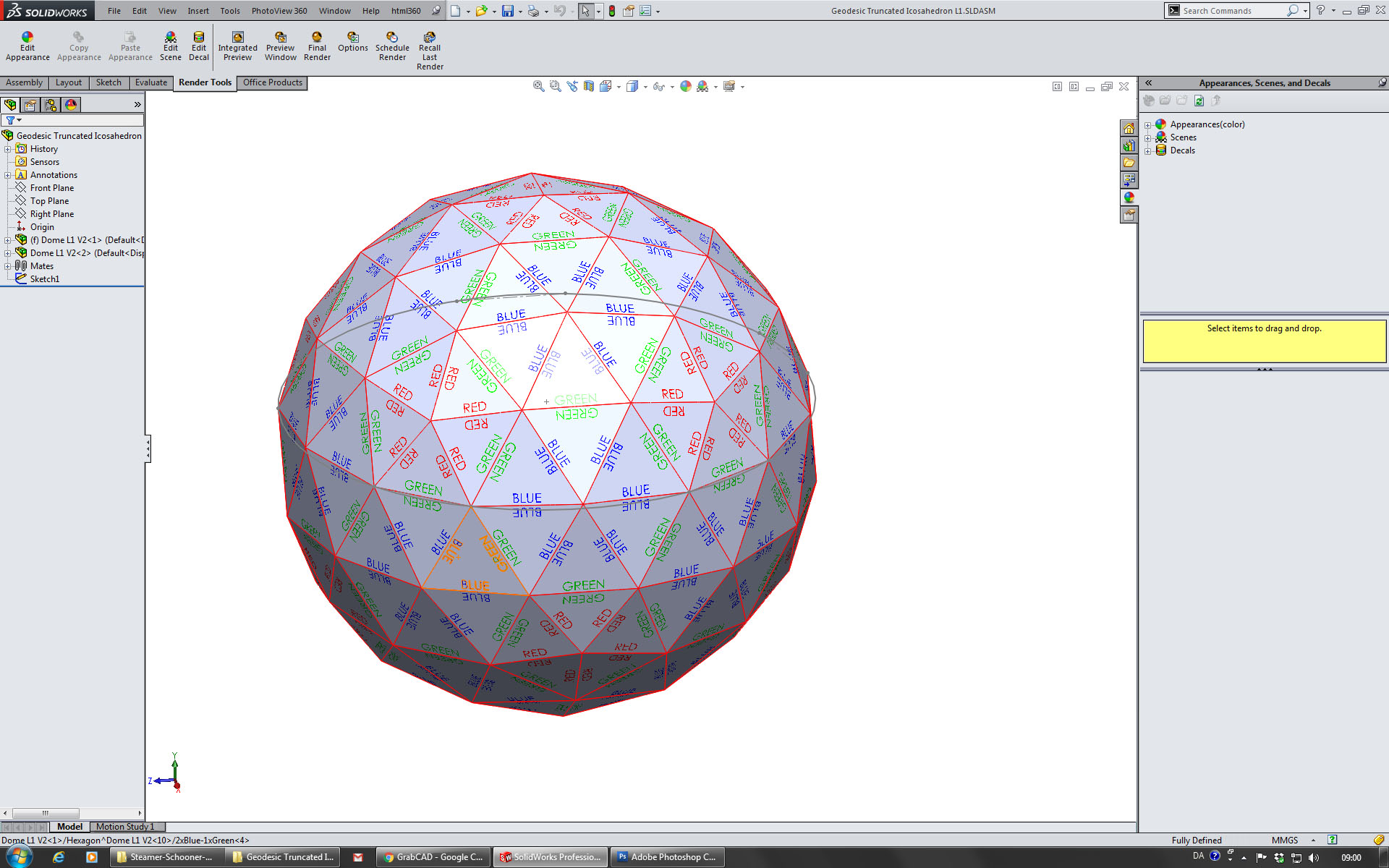This screenshot has height=868, width=1389.
Task: Expand the Mates folder in feature tree
Action: [7, 266]
